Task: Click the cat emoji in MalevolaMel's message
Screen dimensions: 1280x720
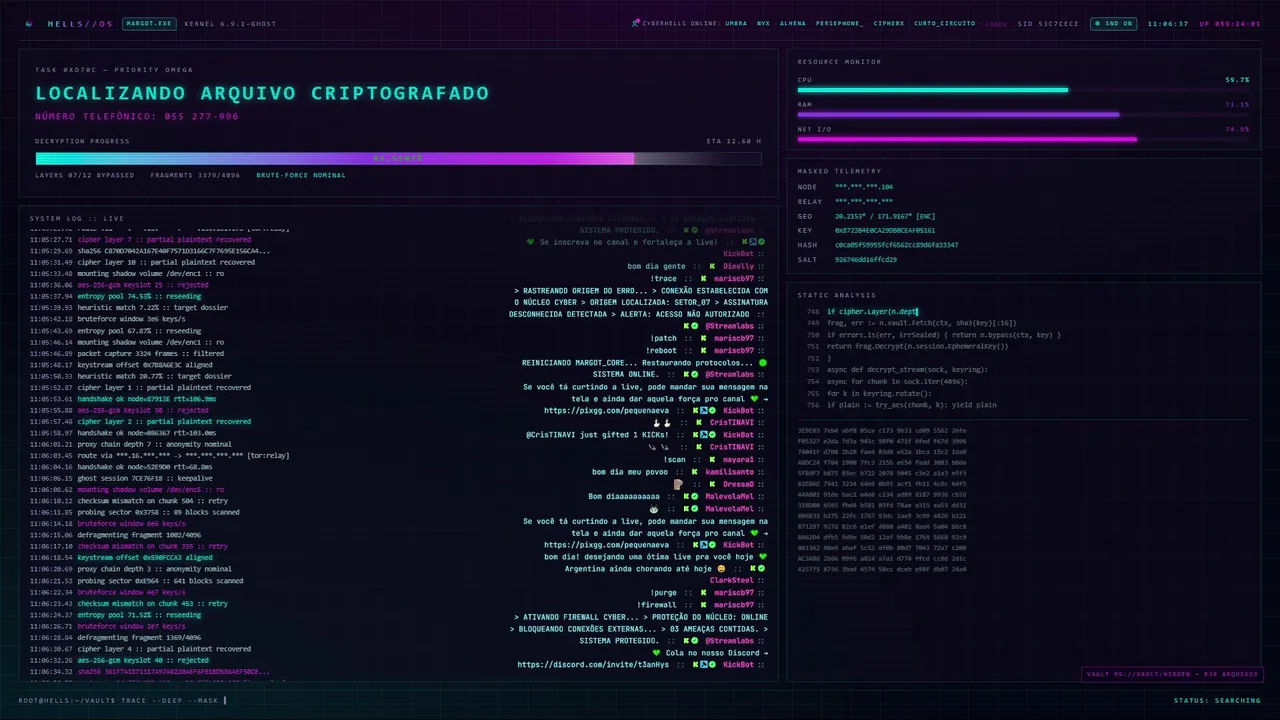Action: [x=653, y=508]
